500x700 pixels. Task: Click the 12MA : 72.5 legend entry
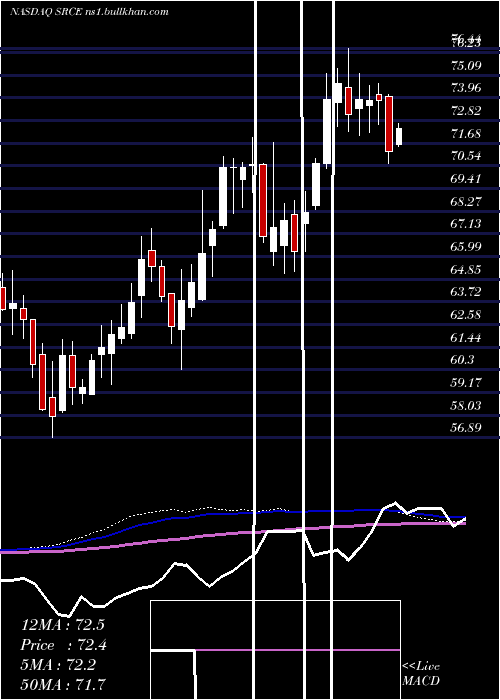pyautogui.click(x=62, y=625)
